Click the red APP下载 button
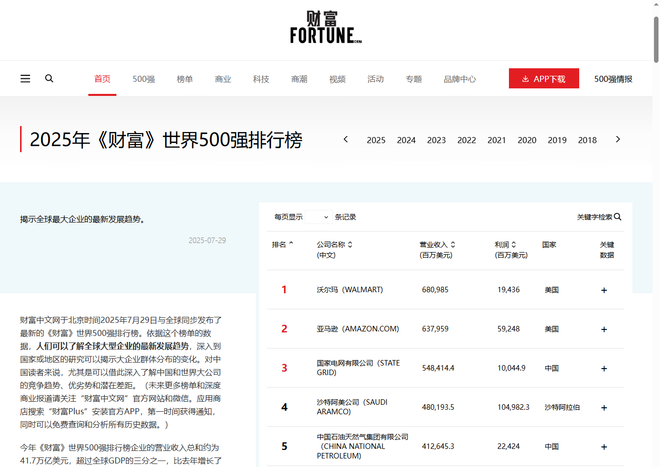Screen dimensions: 660x467 [x=544, y=78]
